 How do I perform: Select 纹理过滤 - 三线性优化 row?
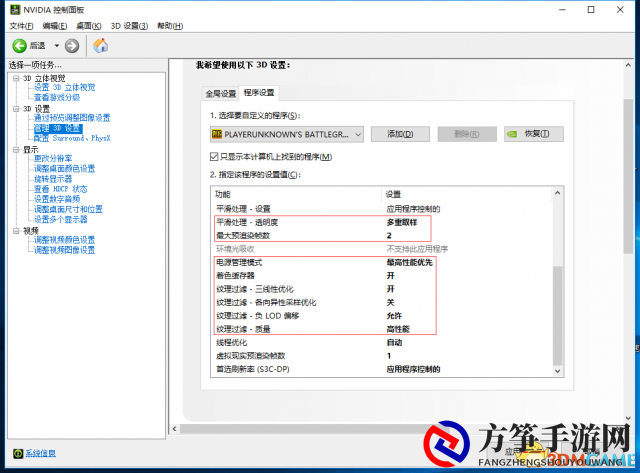[382, 289]
